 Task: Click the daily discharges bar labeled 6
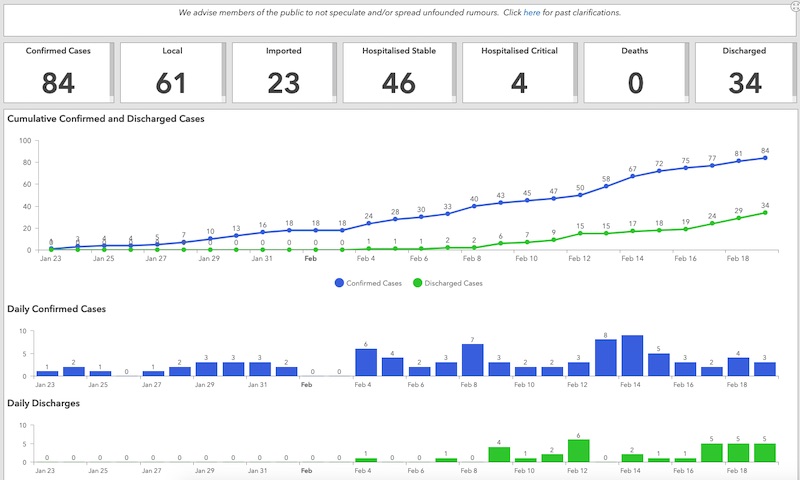(579, 451)
